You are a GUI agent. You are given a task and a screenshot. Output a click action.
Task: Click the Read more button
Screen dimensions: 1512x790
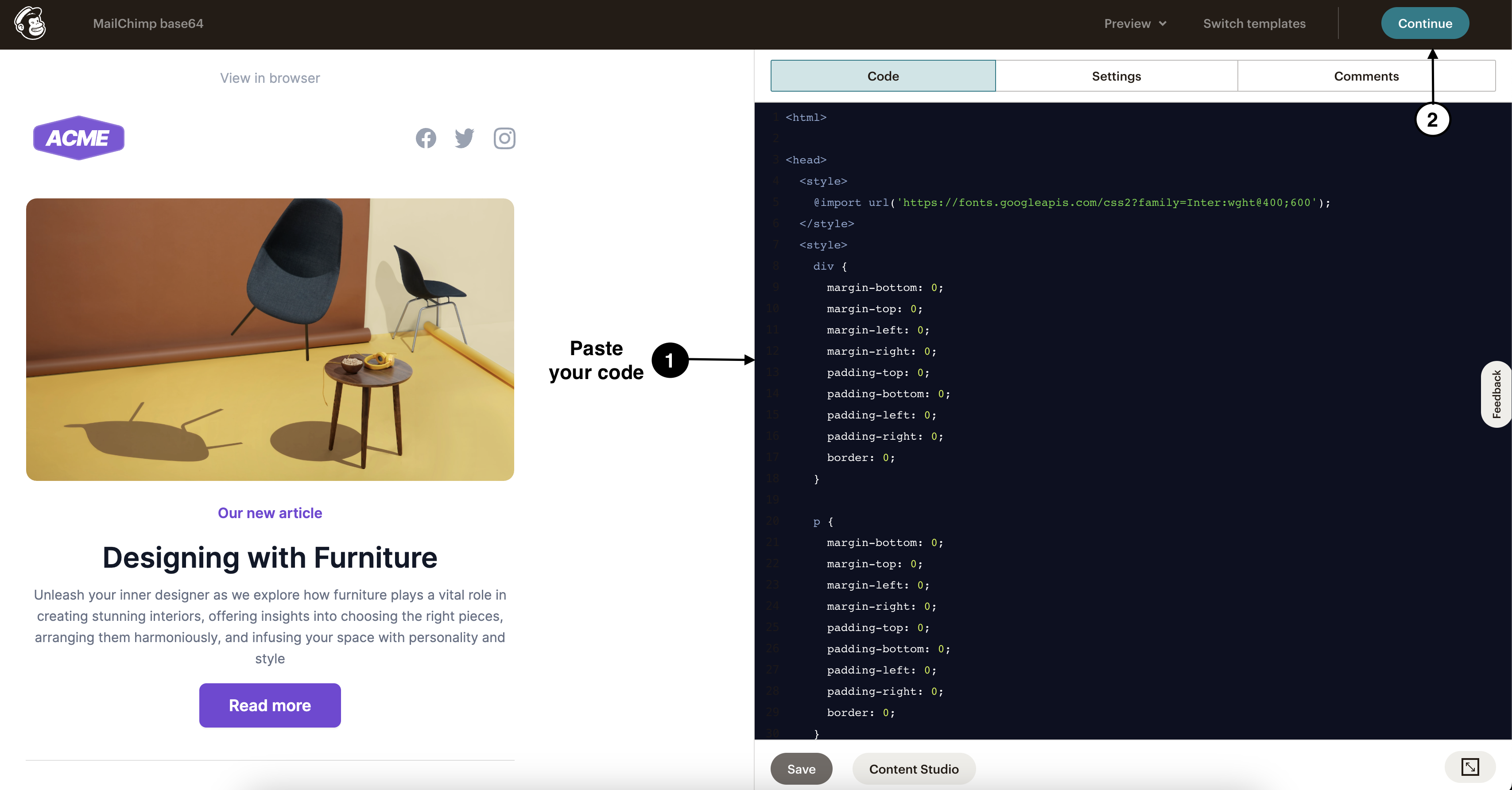point(270,705)
